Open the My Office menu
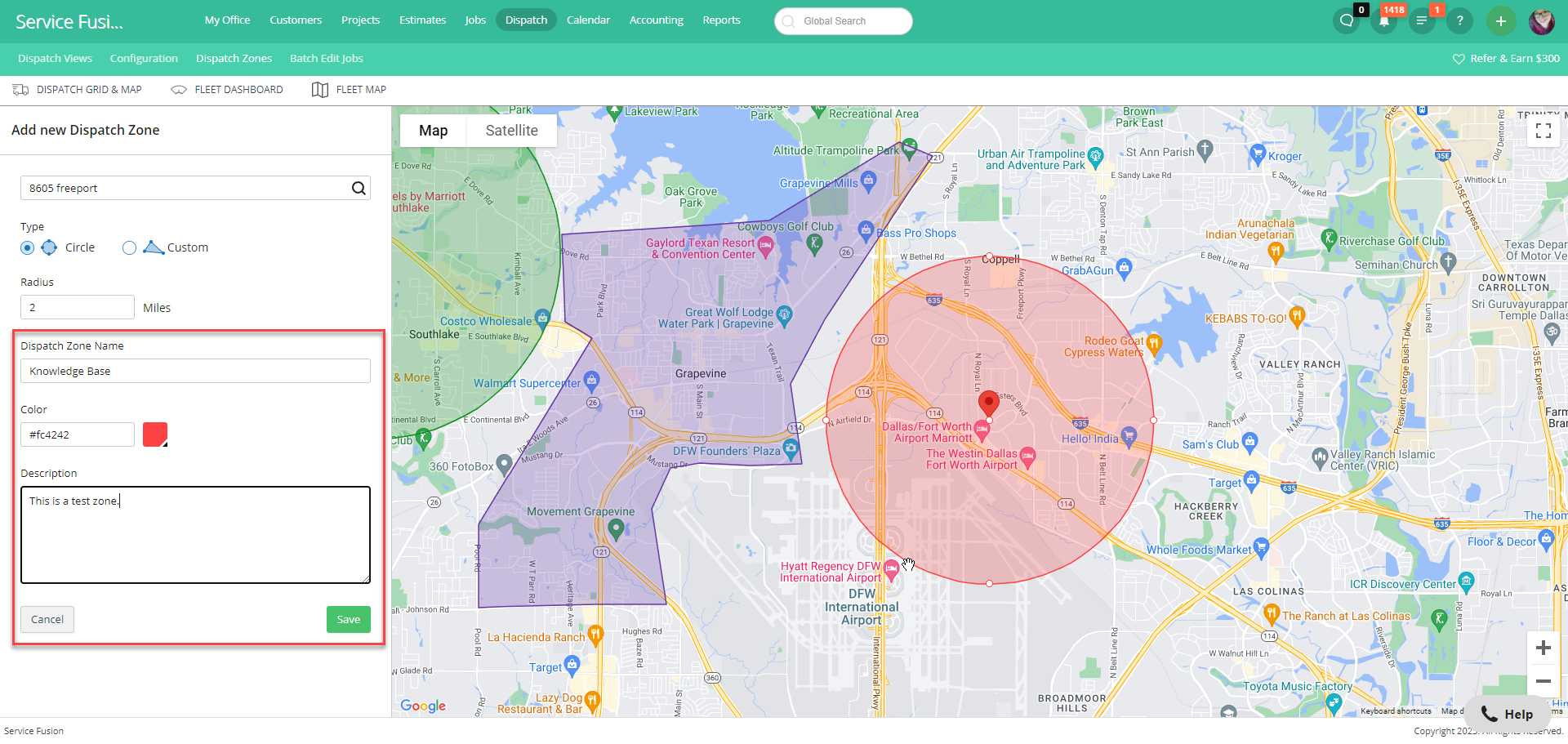 click(227, 20)
